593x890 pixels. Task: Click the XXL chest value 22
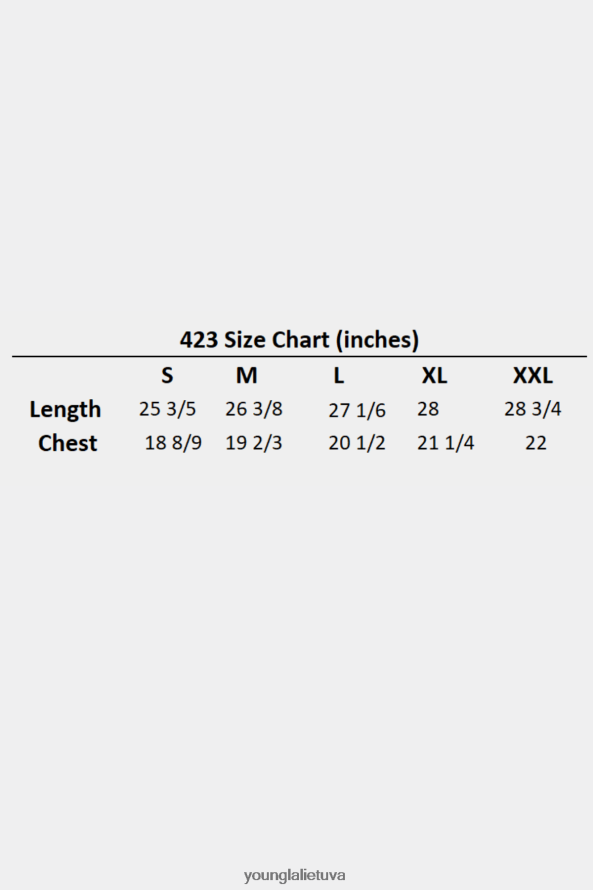click(536, 443)
